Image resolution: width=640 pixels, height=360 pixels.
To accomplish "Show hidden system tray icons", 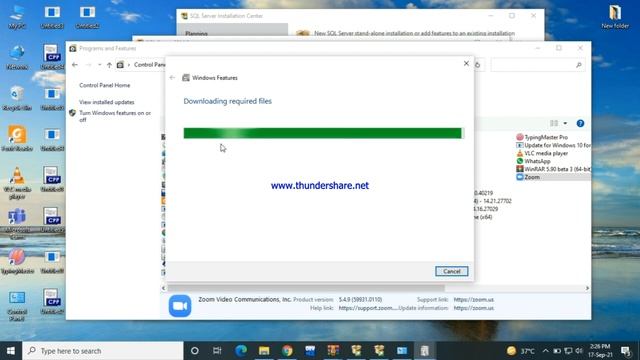I will click(x=546, y=351).
